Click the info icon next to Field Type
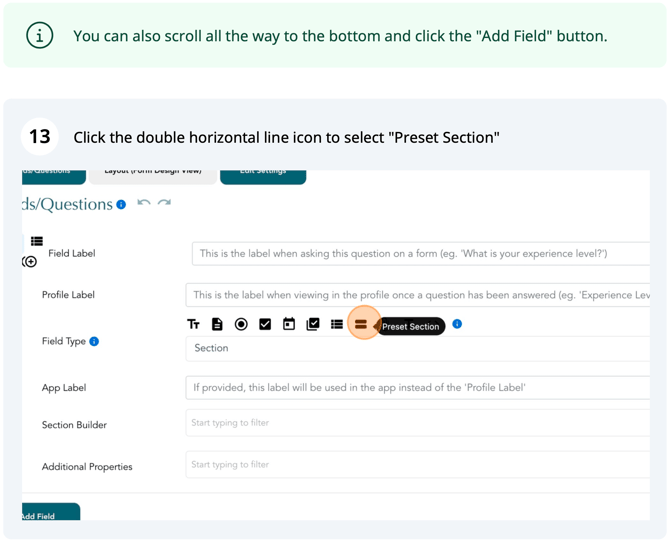Viewport: 670px width, 543px height. (94, 341)
